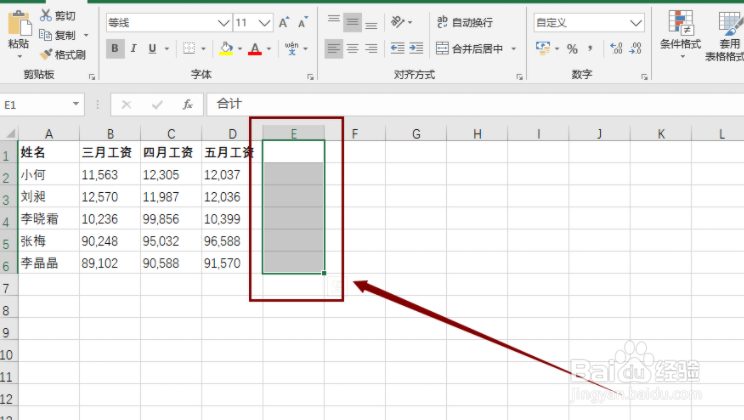This screenshot has height=420, width=744.
Task: Click the cell Borders icon
Action: (189, 48)
